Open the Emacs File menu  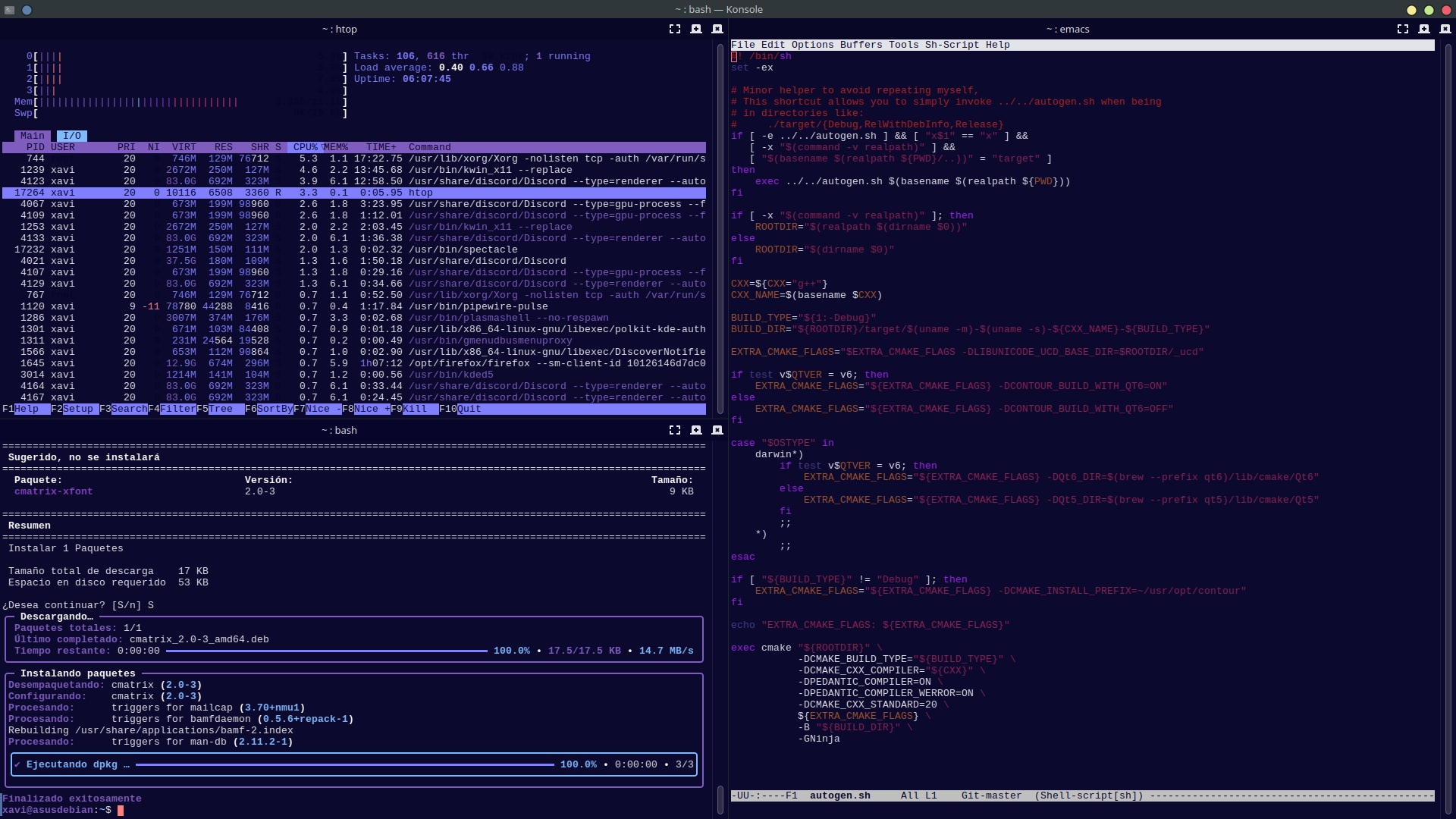click(x=743, y=45)
